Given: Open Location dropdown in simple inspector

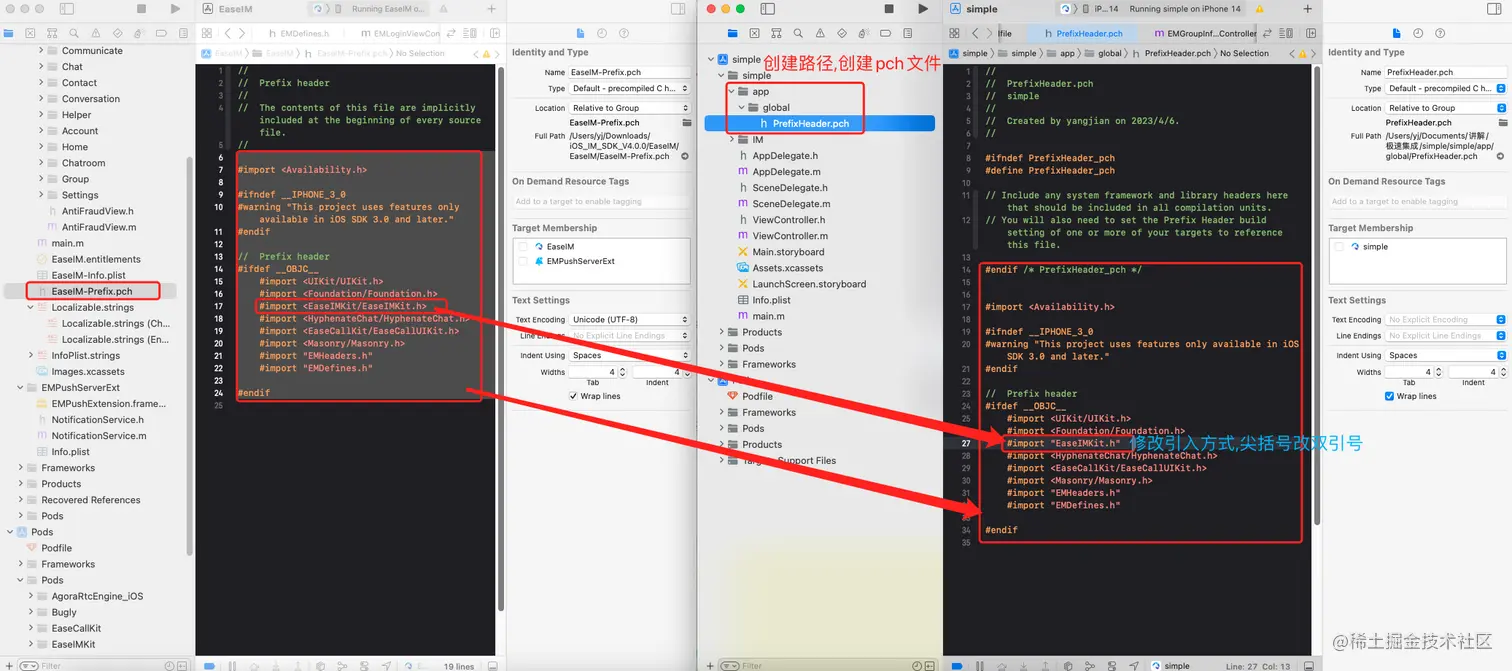Looking at the screenshot, I should [x=1445, y=108].
